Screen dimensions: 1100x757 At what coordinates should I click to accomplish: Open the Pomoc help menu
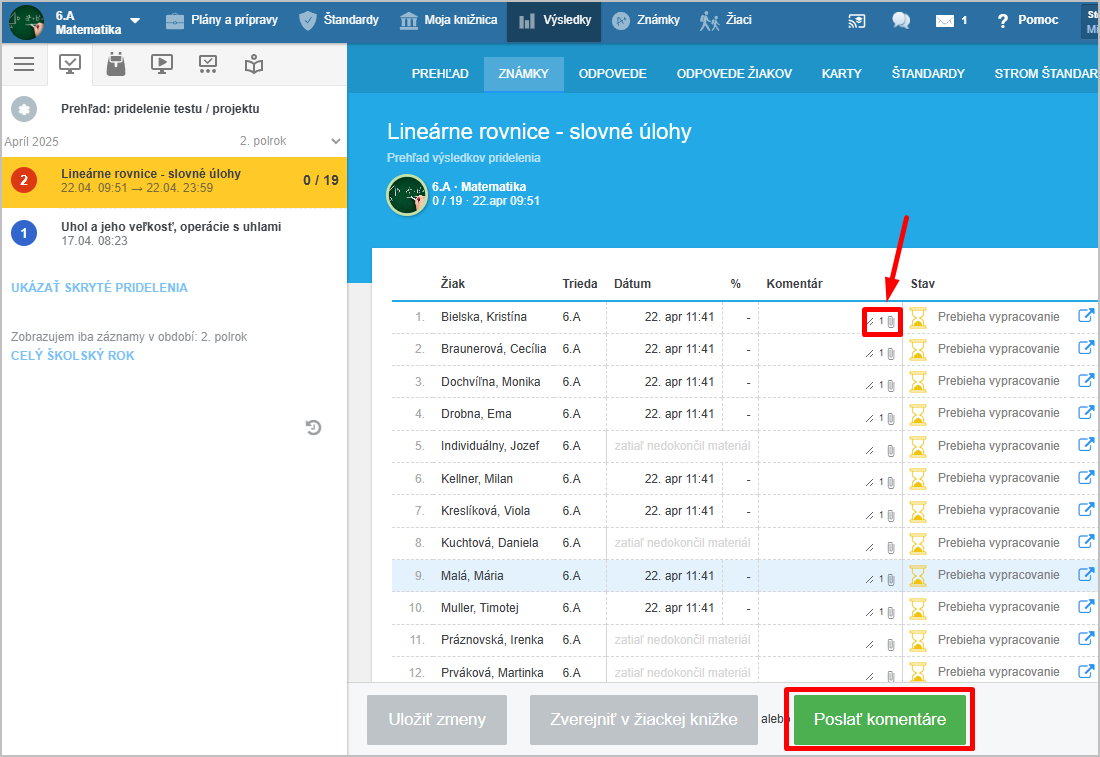(1027, 20)
